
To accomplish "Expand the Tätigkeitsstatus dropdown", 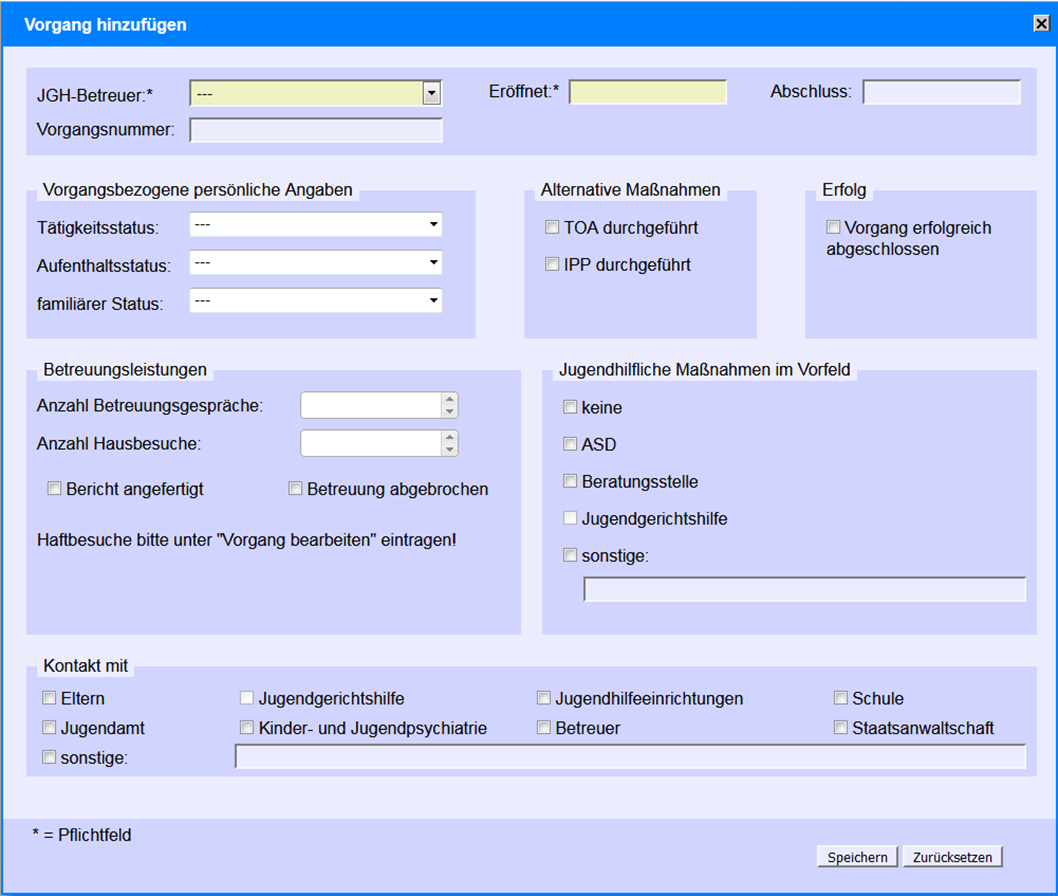I will 433,226.
